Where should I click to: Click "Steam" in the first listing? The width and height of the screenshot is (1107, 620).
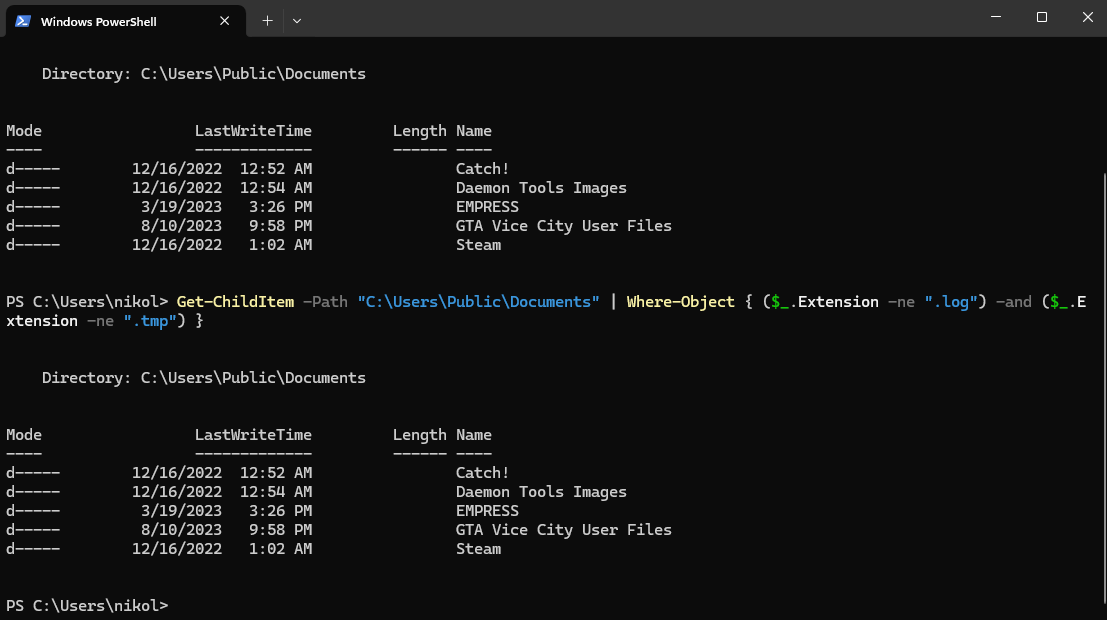tap(478, 245)
